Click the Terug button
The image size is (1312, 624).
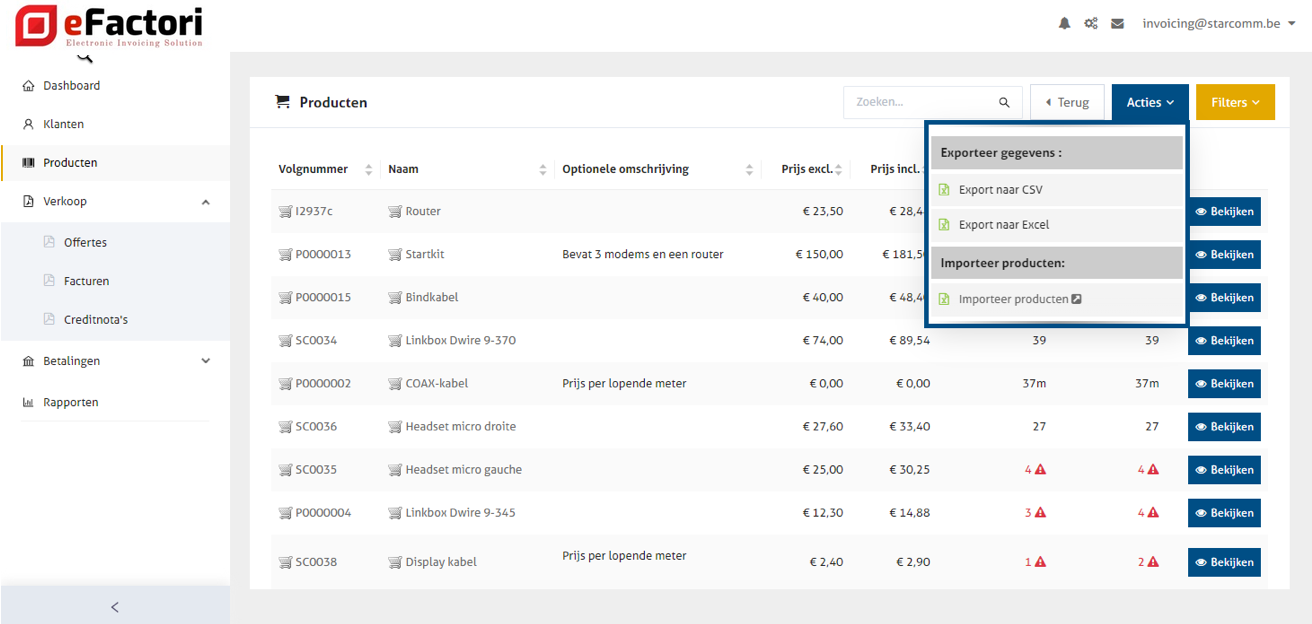(x=1067, y=102)
